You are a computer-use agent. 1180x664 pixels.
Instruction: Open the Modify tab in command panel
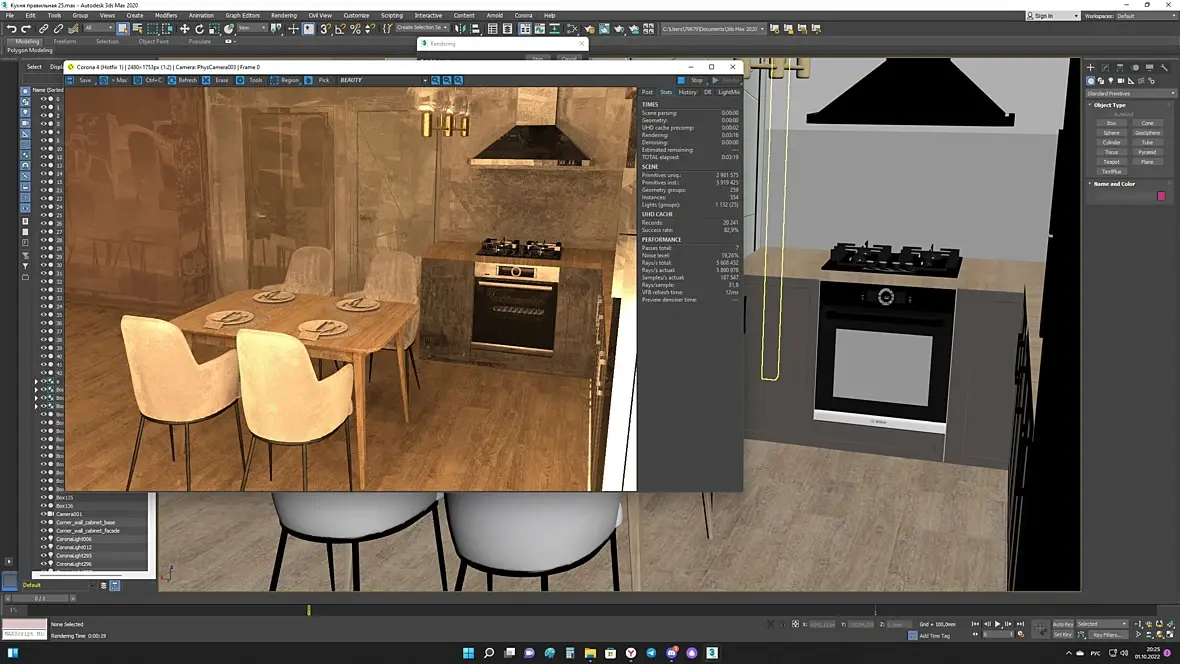pos(1105,68)
